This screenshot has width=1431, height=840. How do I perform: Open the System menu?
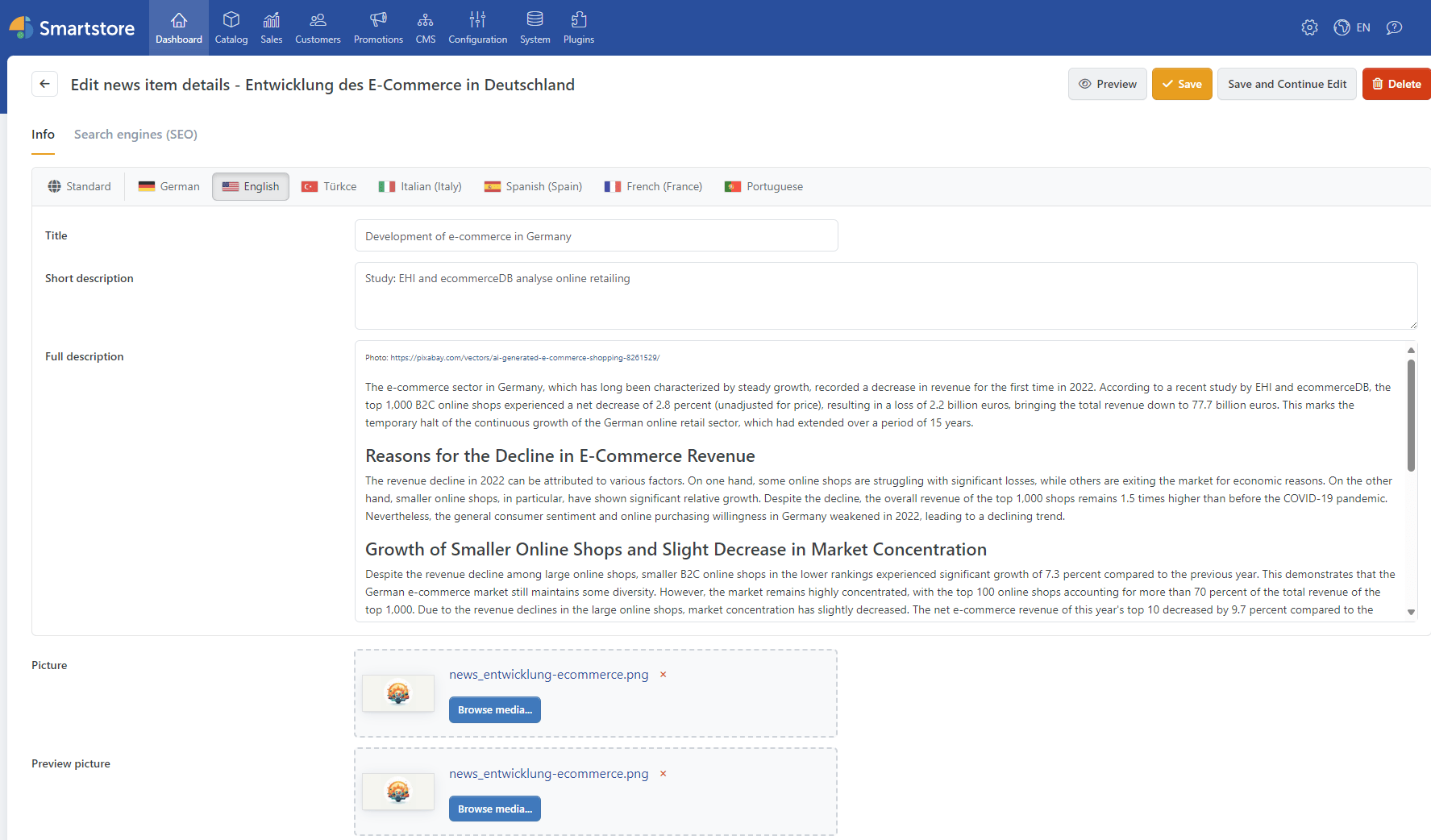pos(535,27)
